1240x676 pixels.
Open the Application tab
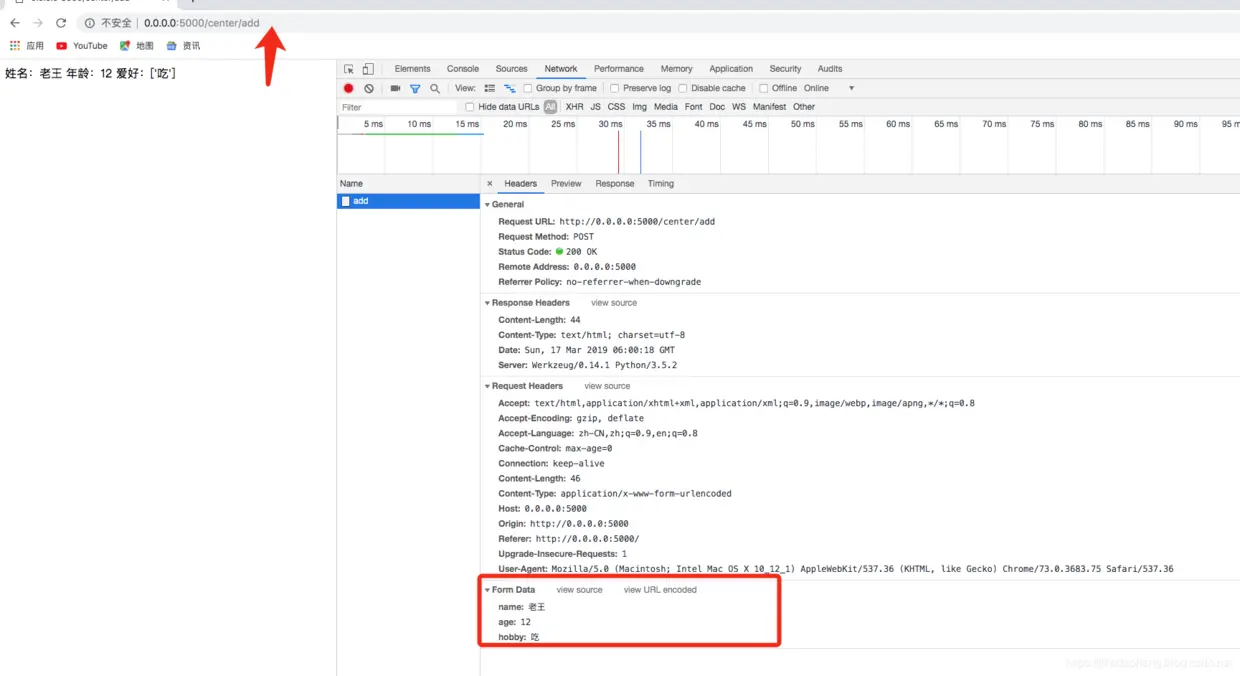tap(731, 69)
